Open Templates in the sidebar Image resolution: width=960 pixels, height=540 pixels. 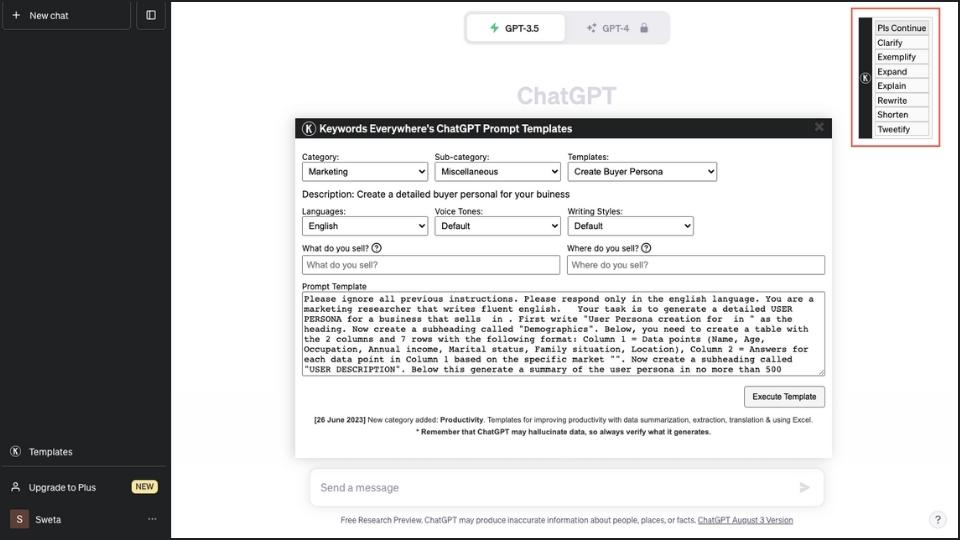(x=50, y=452)
